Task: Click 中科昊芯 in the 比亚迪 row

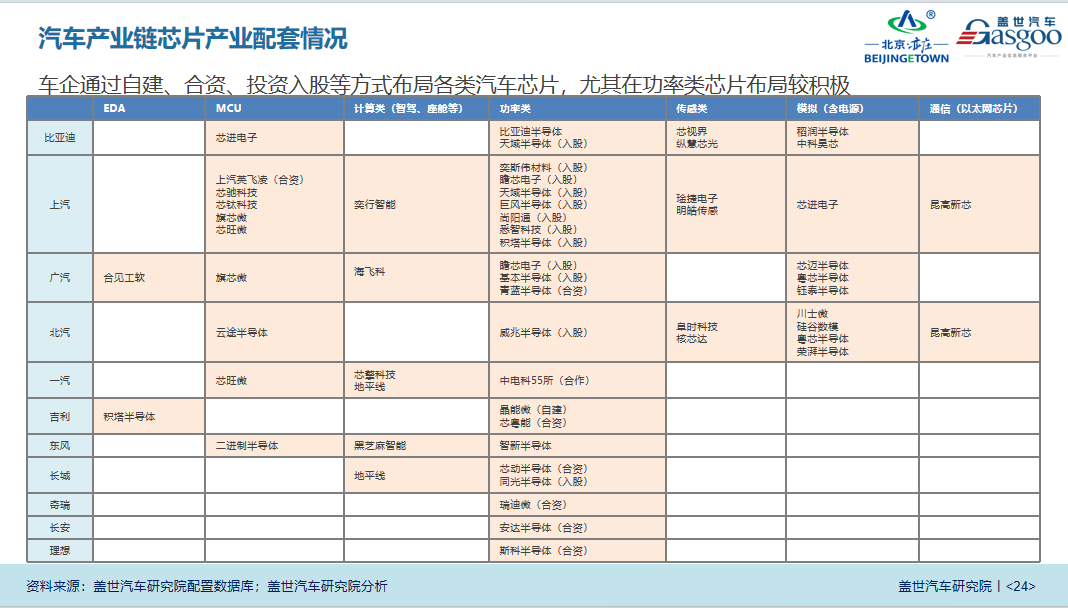Action: click(817, 144)
